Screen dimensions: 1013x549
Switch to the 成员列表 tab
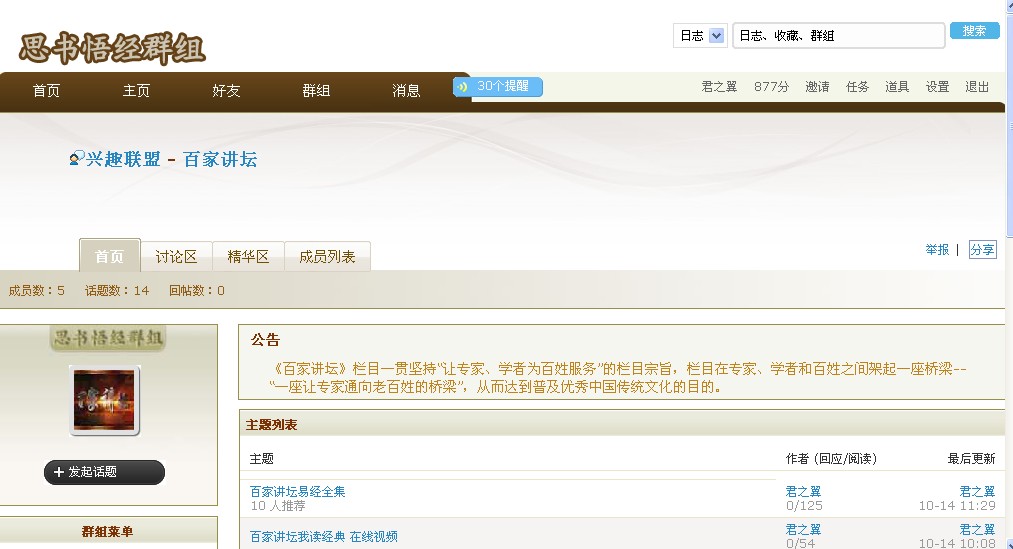click(327, 256)
